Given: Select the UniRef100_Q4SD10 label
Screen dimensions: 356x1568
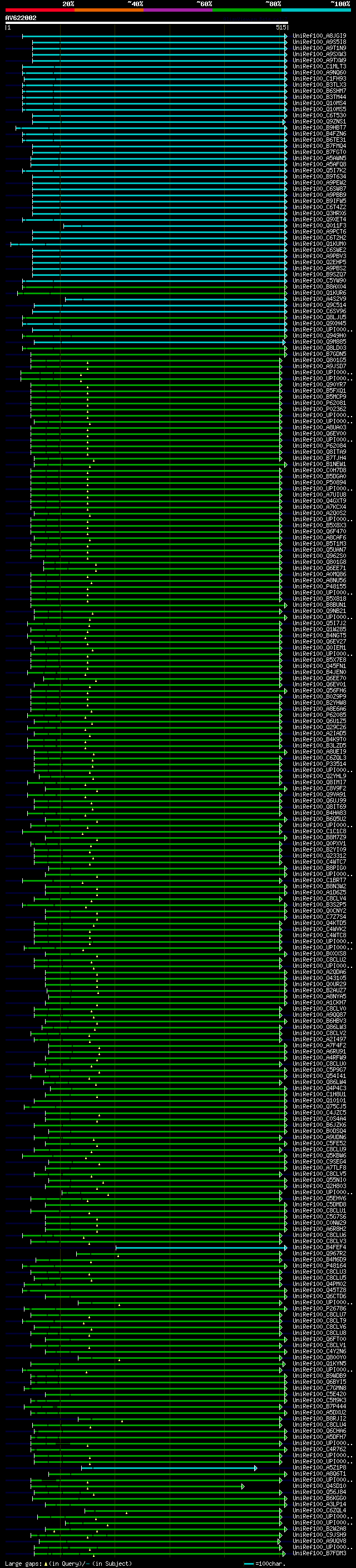Looking at the screenshot, I should pos(319,1486).
